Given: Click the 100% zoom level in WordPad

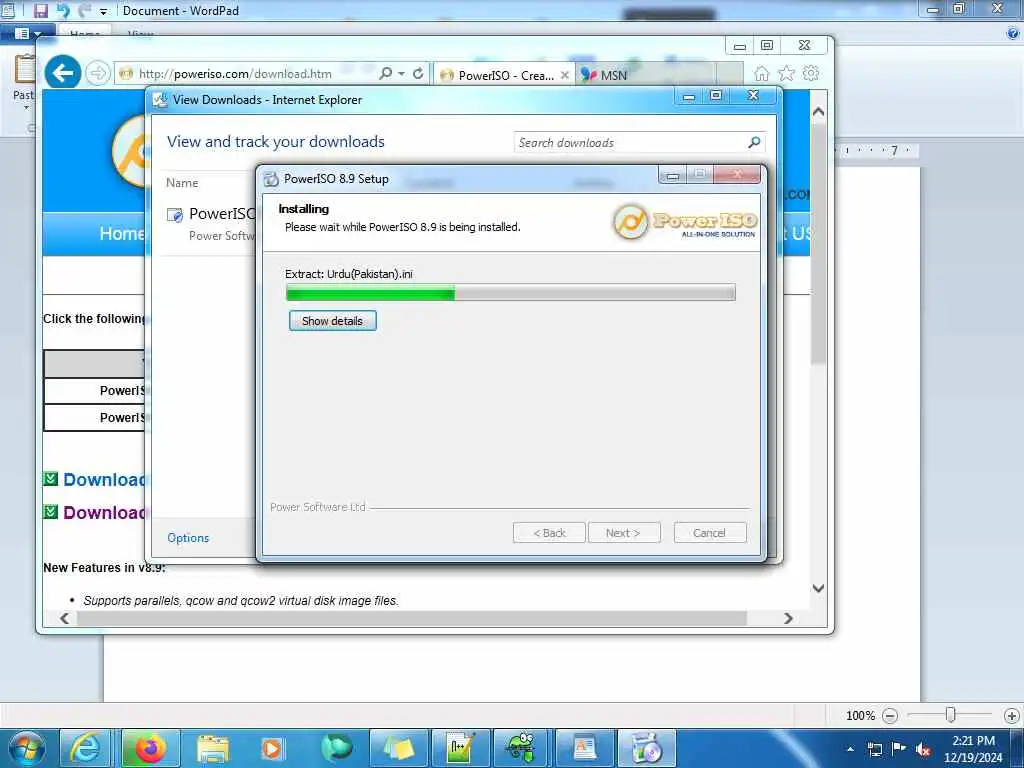Looking at the screenshot, I should click(x=860, y=716).
